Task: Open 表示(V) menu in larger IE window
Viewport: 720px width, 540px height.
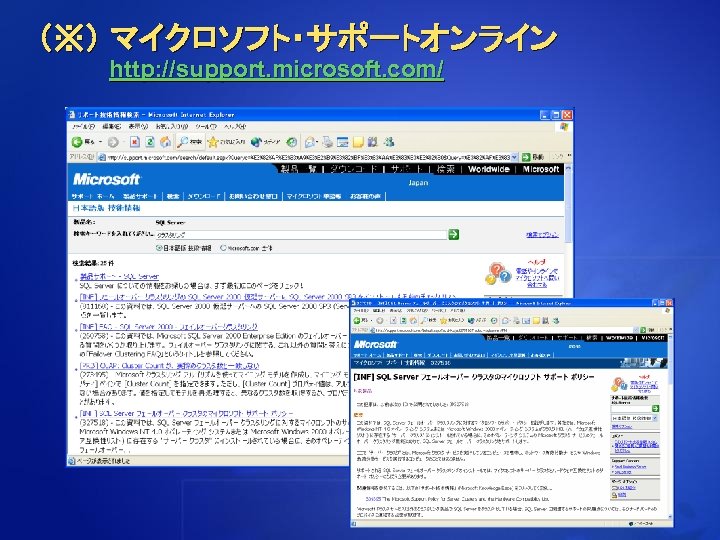Action: (138, 126)
